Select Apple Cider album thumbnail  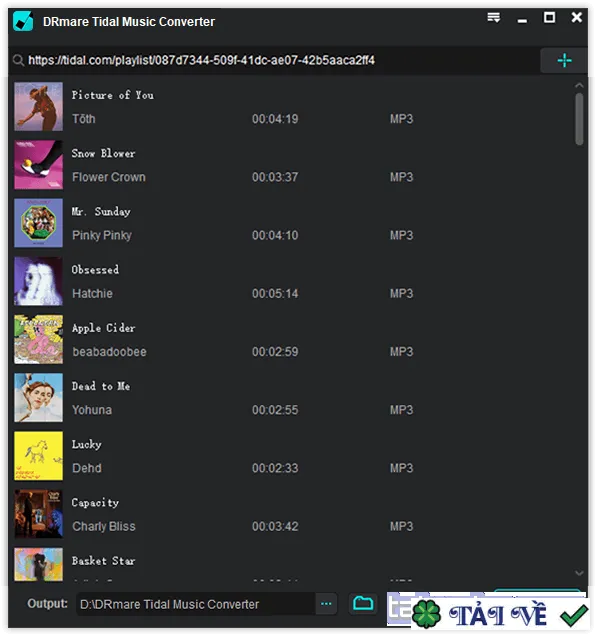click(39, 339)
